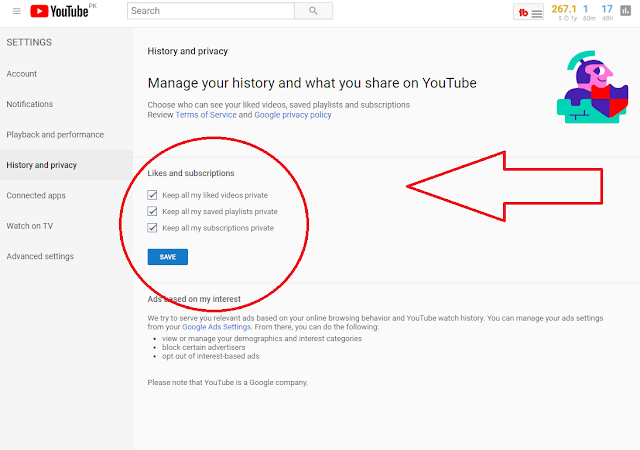Open the TubeBuddy extension menu
Image resolution: width=640 pixels, height=450 pixels.
click(x=529, y=12)
